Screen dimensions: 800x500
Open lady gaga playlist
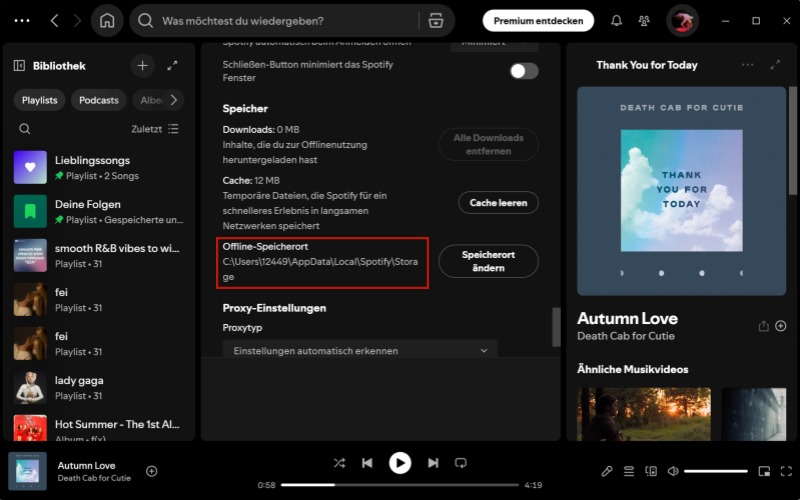pyautogui.click(x=99, y=388)
